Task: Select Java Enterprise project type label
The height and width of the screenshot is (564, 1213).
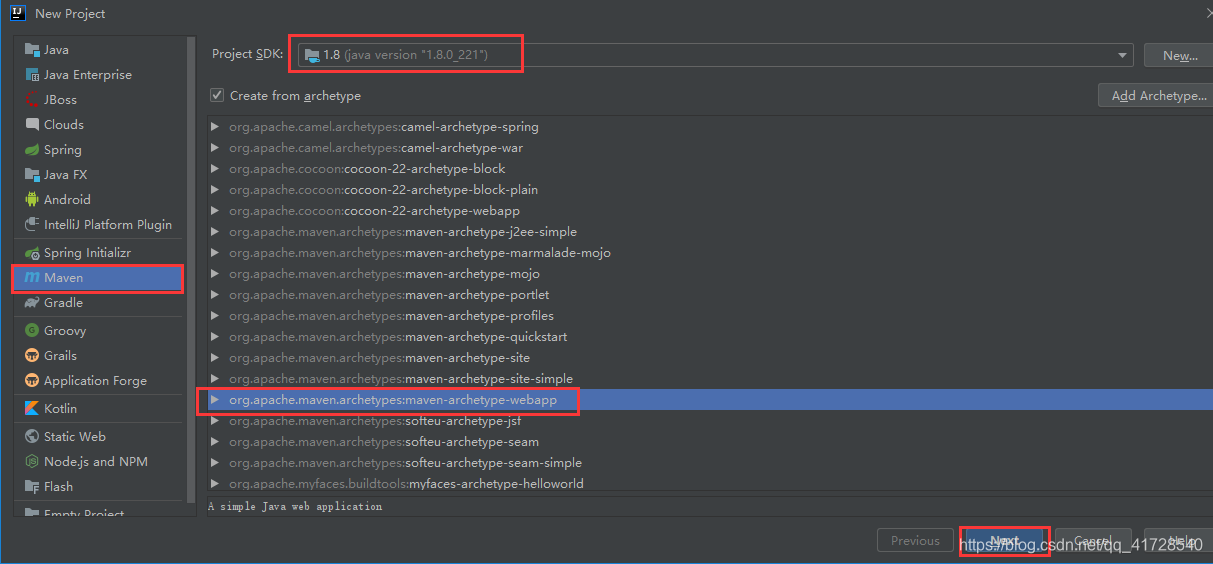Action: click(x=88, y=74)
